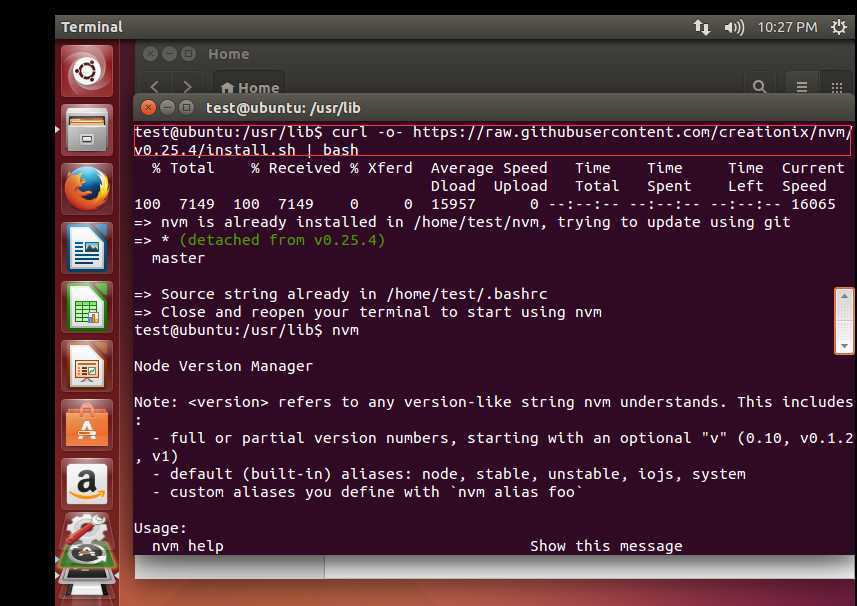Screen dimensions: 857x606
Task: Open Ubuntu Software Center from launcher
Action: (87, 425)
